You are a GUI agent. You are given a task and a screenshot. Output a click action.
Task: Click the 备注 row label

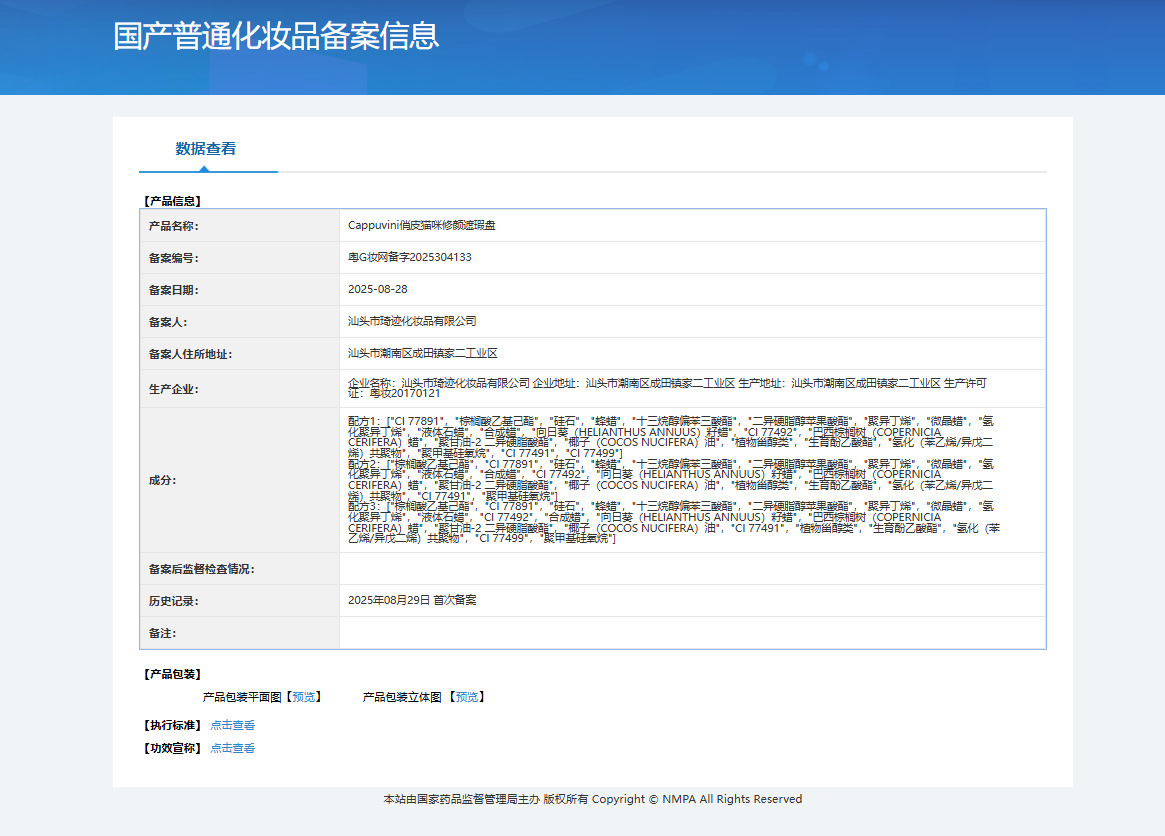tap(162, 633)
